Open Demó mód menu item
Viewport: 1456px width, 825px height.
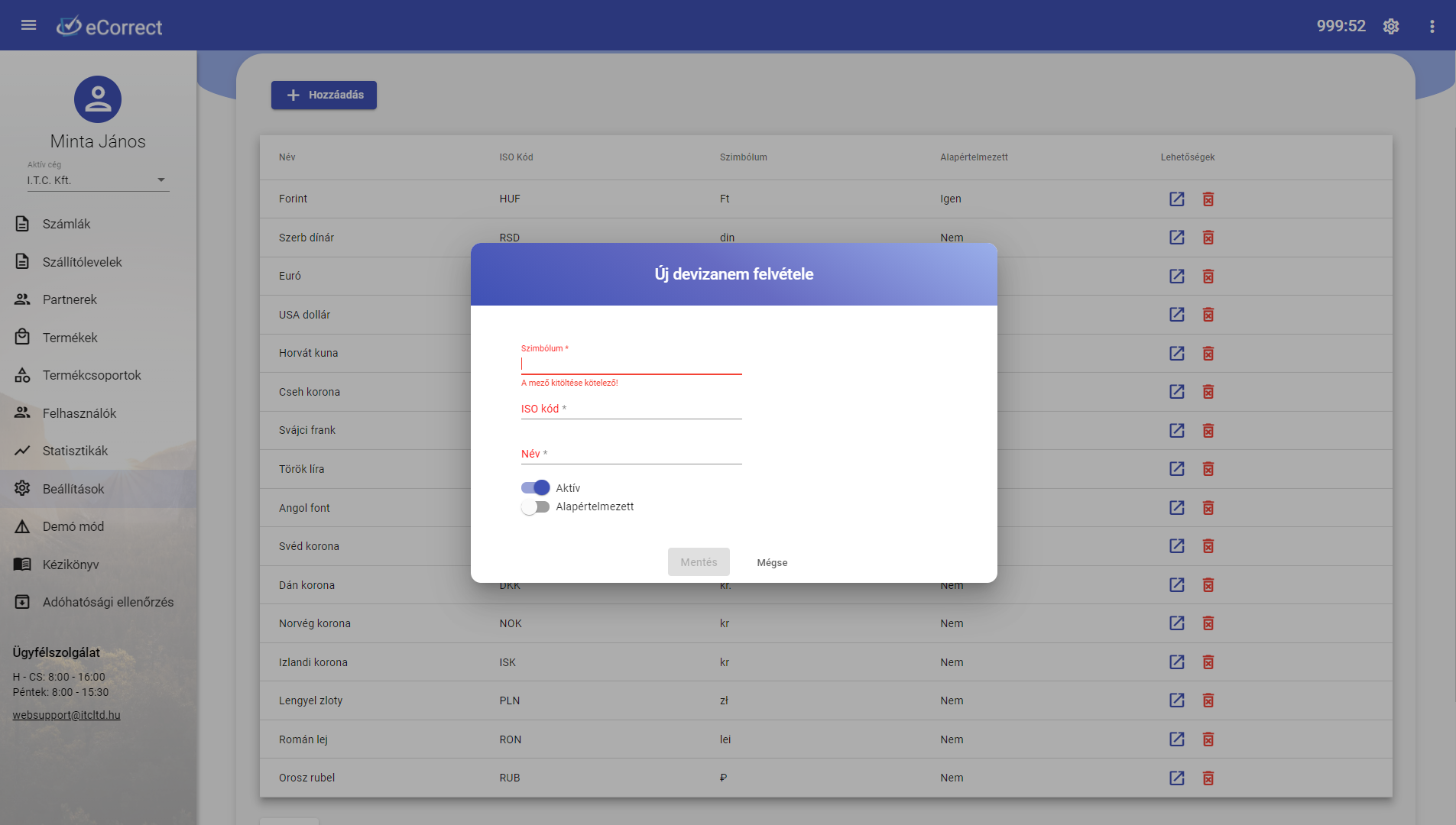point(98,526)
